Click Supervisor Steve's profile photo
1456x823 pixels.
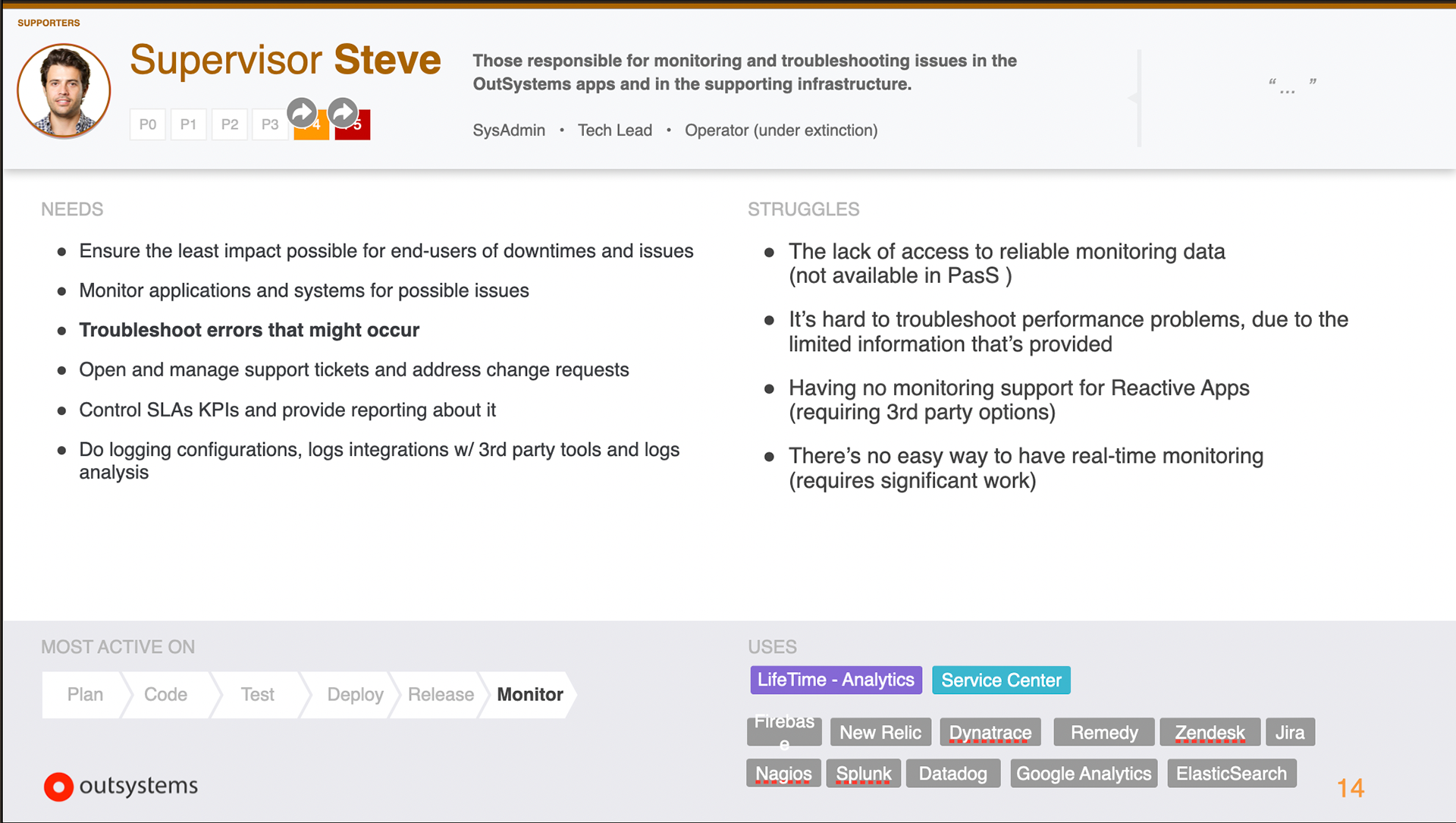click(64, 91)
